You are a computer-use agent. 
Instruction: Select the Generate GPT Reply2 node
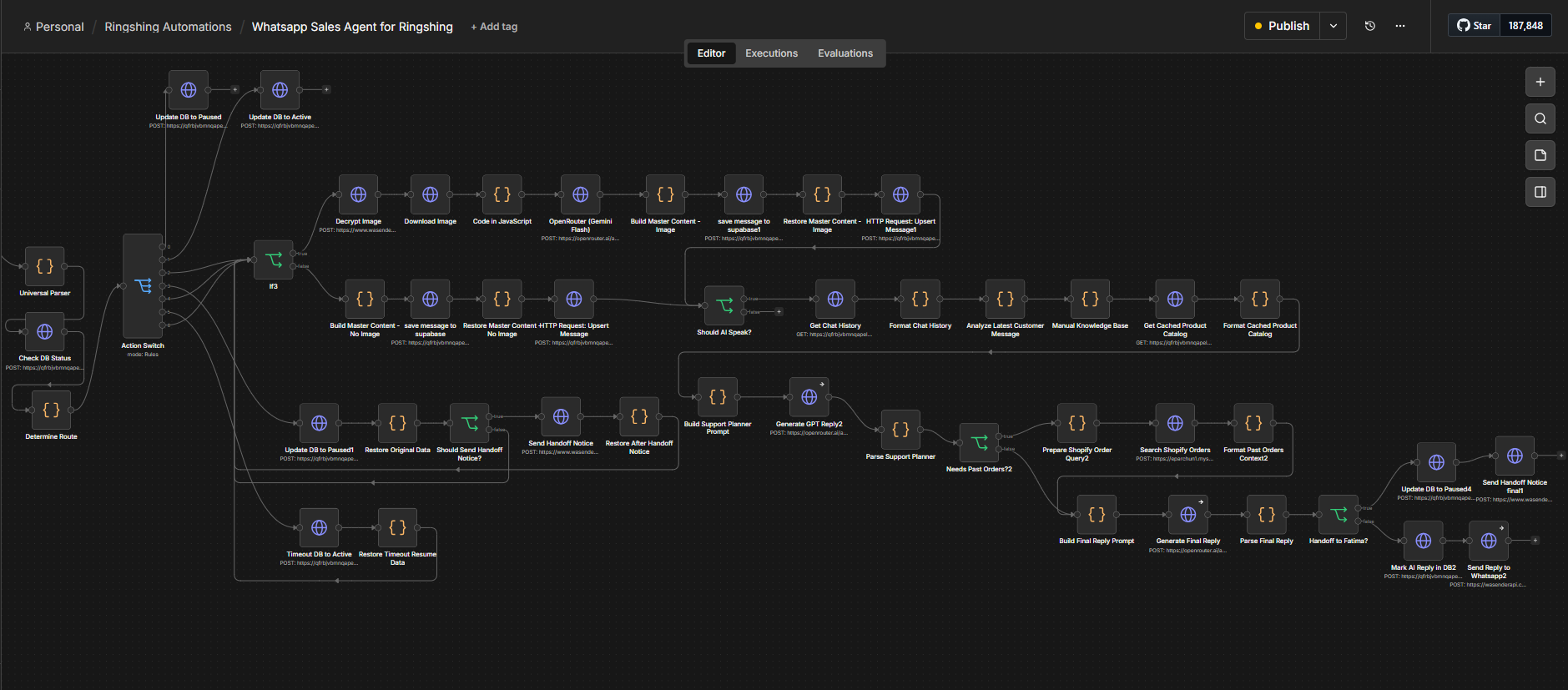pos(809,397)
